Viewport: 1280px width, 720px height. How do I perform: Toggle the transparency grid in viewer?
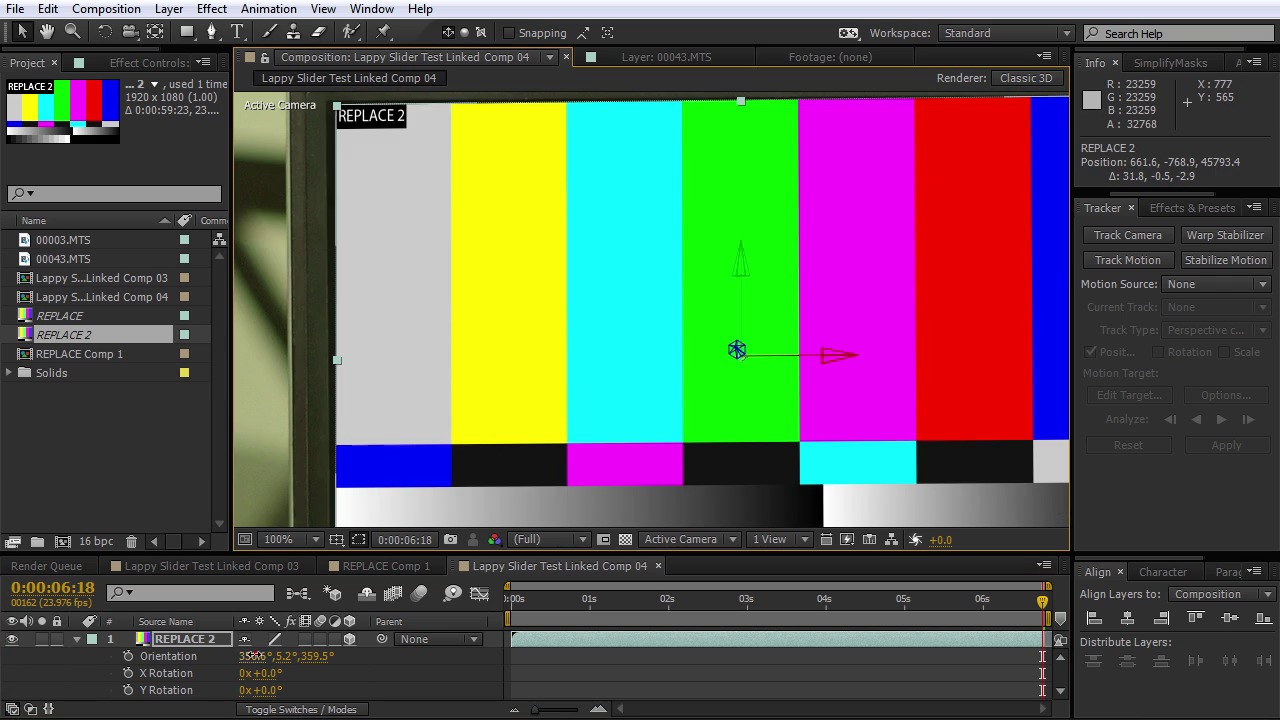[x=625, y=540]
